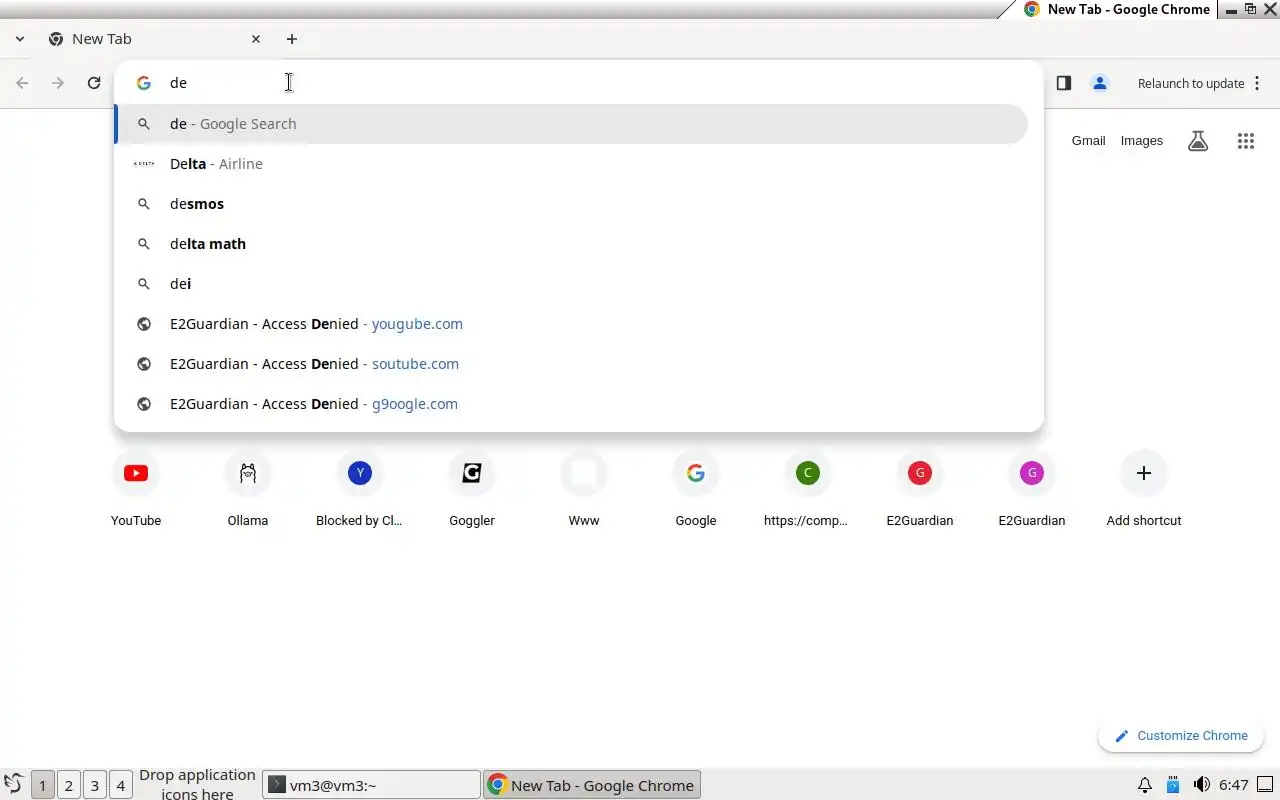Open the Images link
Screen dimensions: 1280x800
coord(1141,141)
